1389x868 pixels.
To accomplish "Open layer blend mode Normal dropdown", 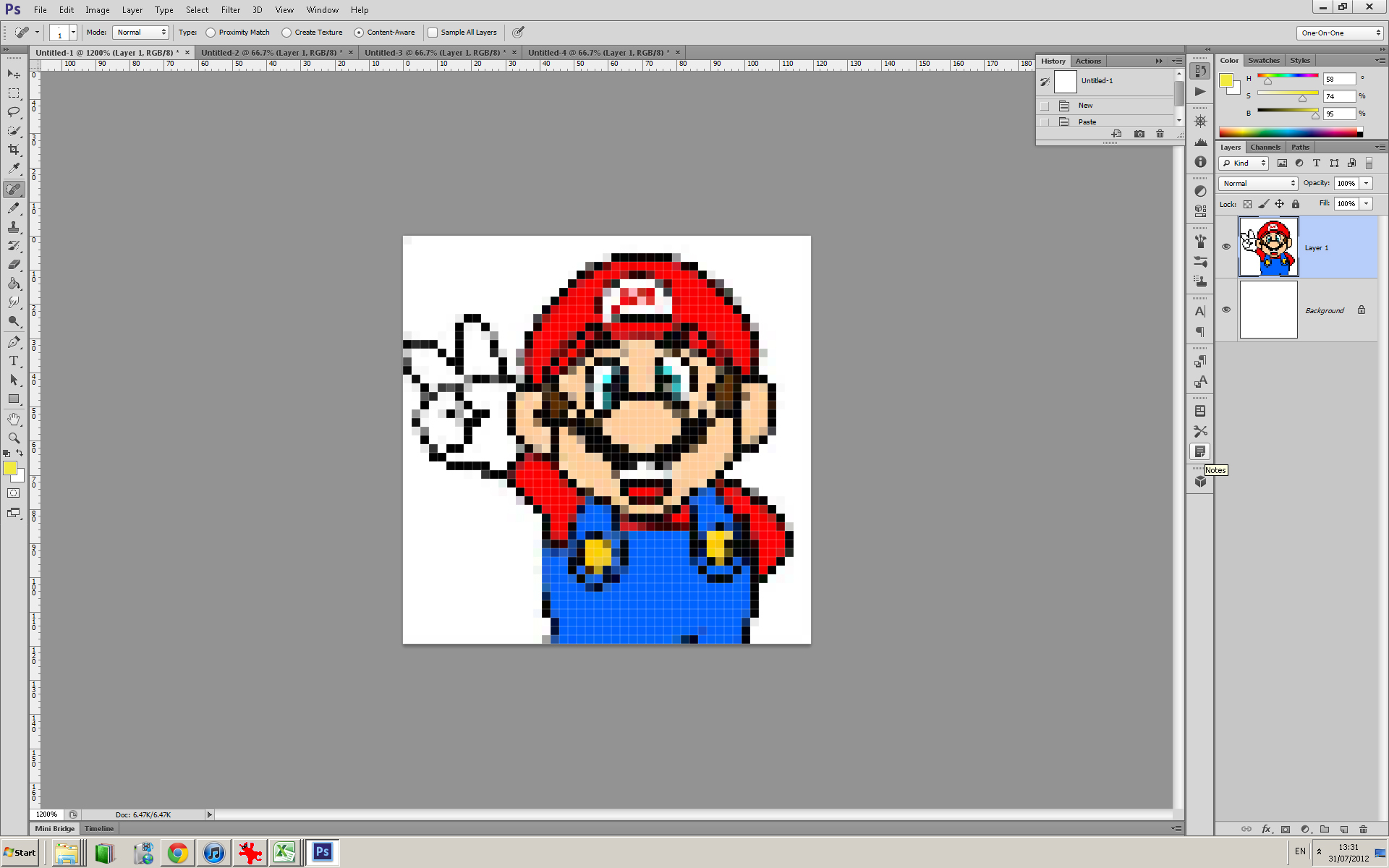I will tap(1259, 184).
